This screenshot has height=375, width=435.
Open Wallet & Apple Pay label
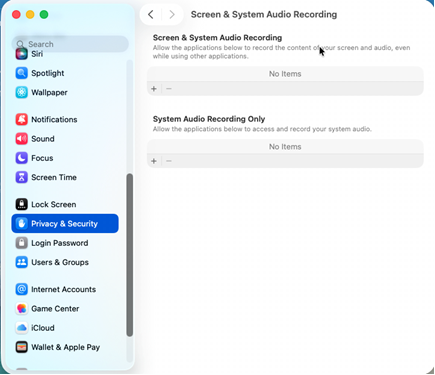(66, 347)
